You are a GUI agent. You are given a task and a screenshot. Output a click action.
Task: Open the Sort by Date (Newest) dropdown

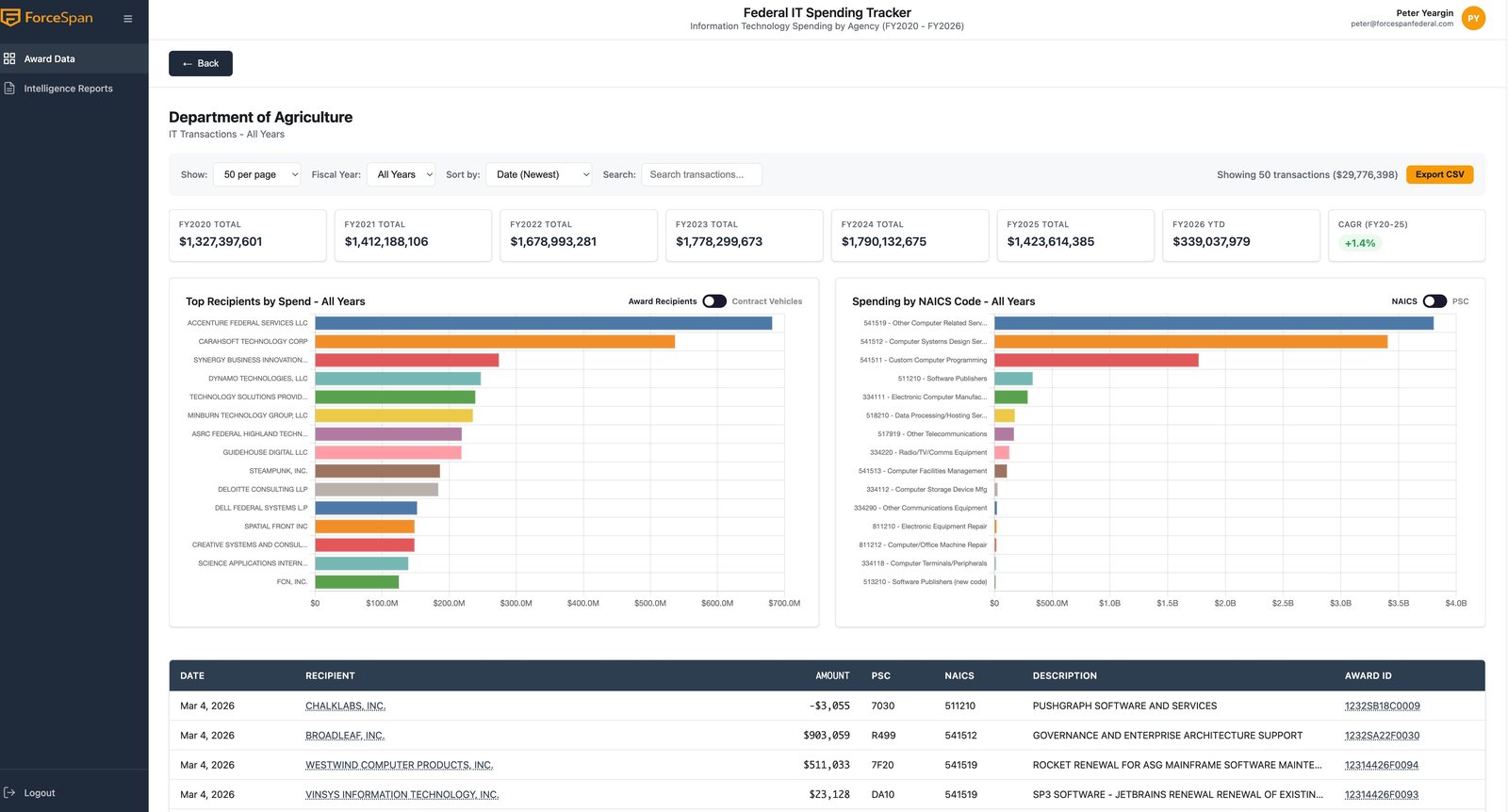coord(539,174)
